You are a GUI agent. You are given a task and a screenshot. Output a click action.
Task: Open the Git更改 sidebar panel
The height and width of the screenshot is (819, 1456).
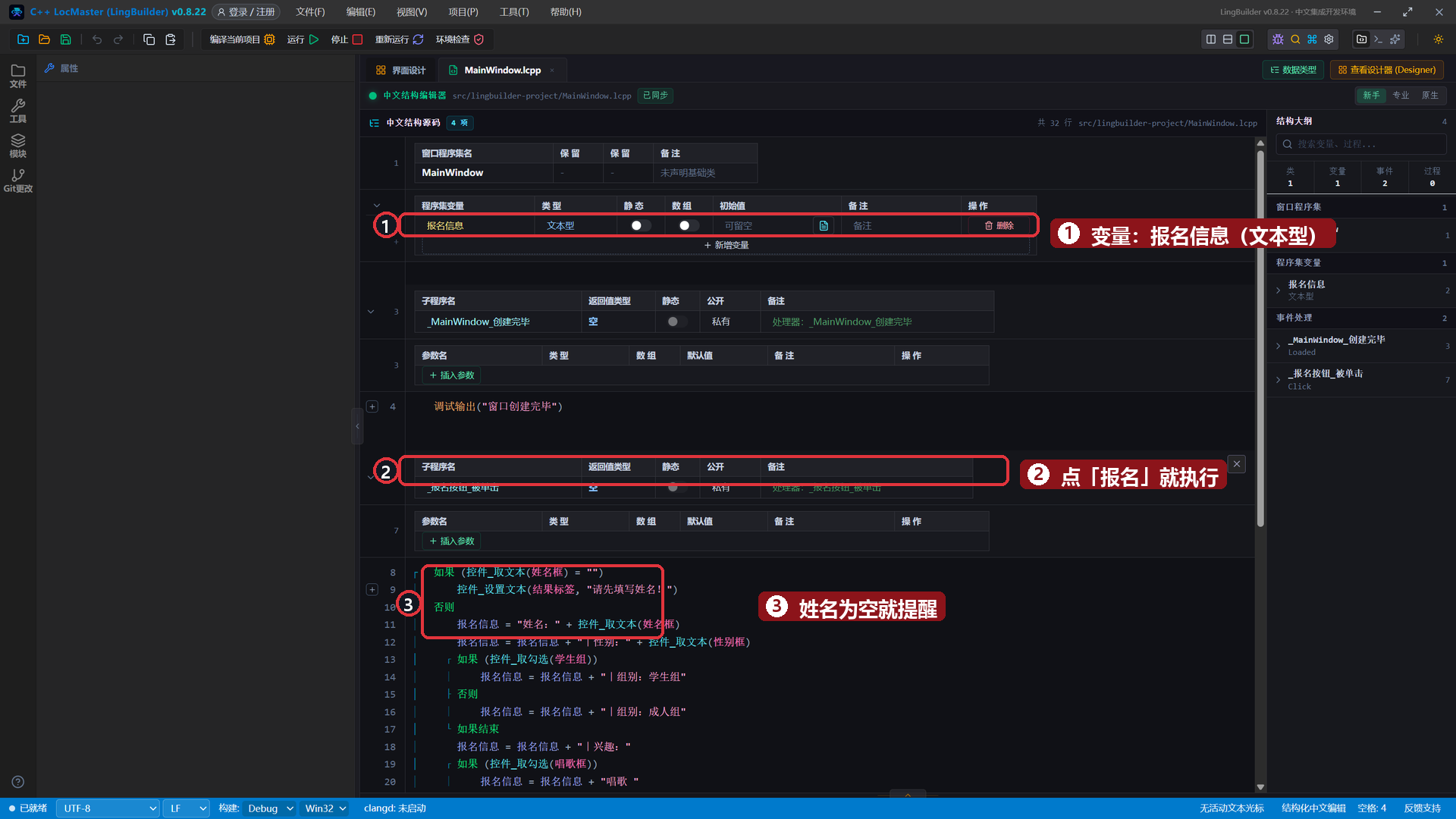[18, 180]
